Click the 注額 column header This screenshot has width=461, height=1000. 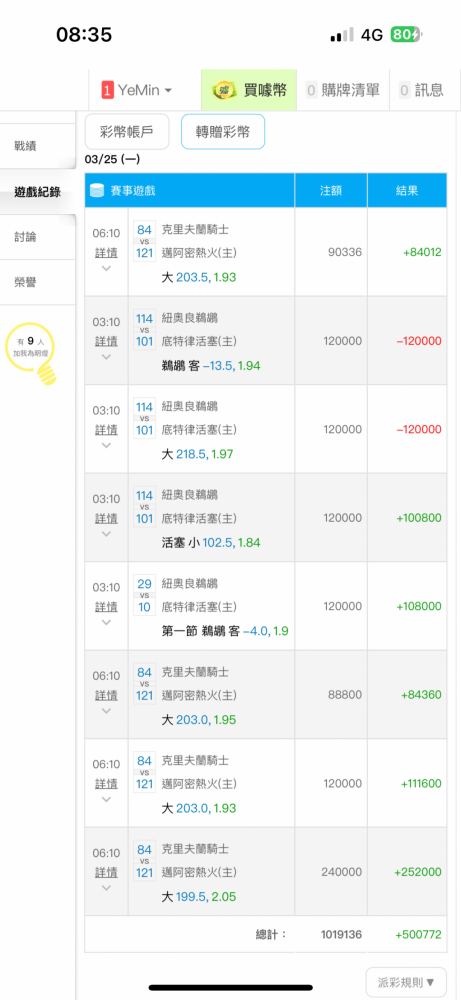click(x=331, y=190)
